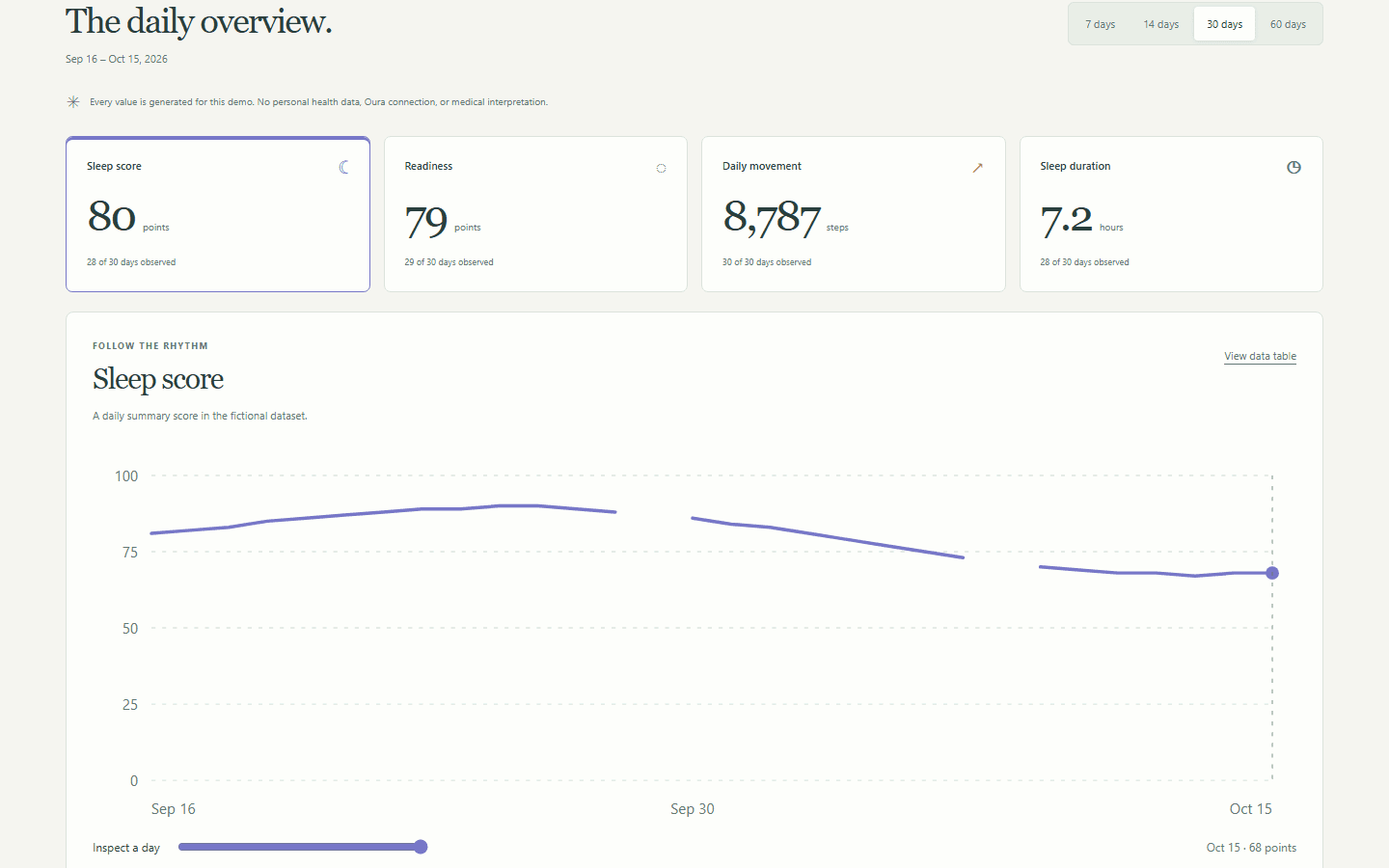This screenshot has height=868, width=1389.
Task: Switch range to 14 days
Action: coord(1161,24)
